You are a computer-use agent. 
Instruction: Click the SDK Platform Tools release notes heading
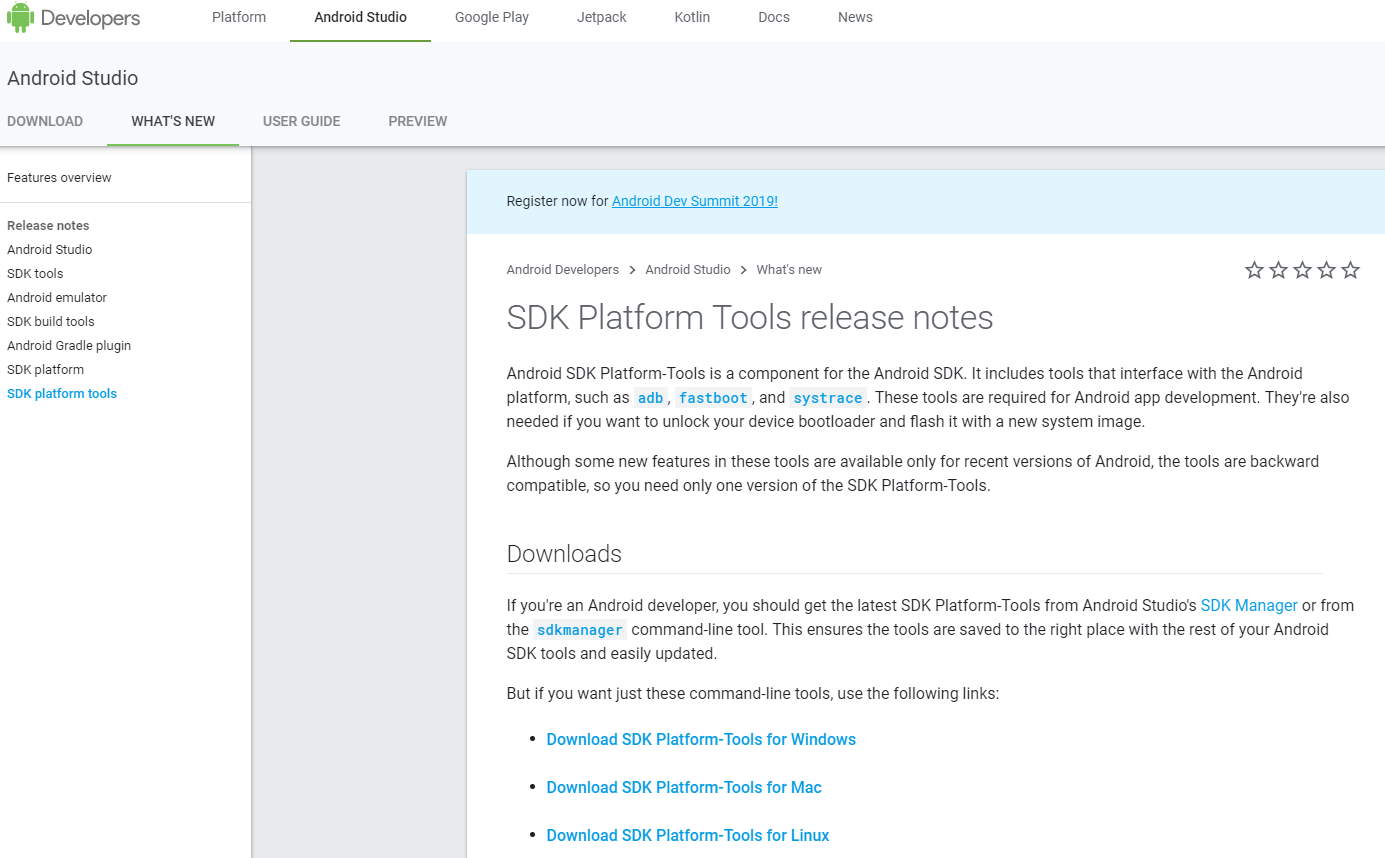click(750, 317)
